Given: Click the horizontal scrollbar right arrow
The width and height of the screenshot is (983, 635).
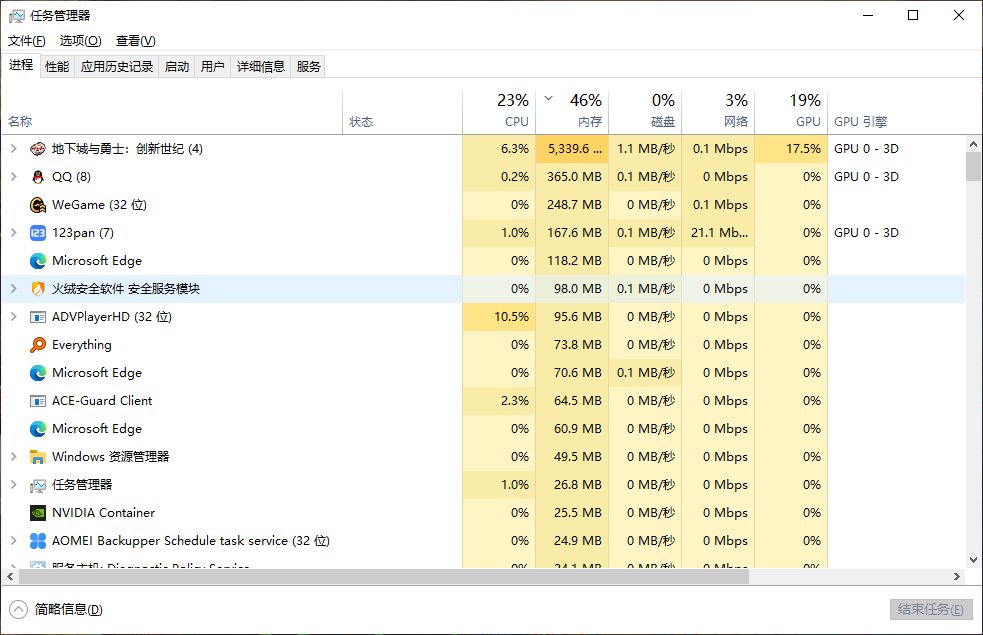Looking at the screenshot, I should (x=957, y=576).
